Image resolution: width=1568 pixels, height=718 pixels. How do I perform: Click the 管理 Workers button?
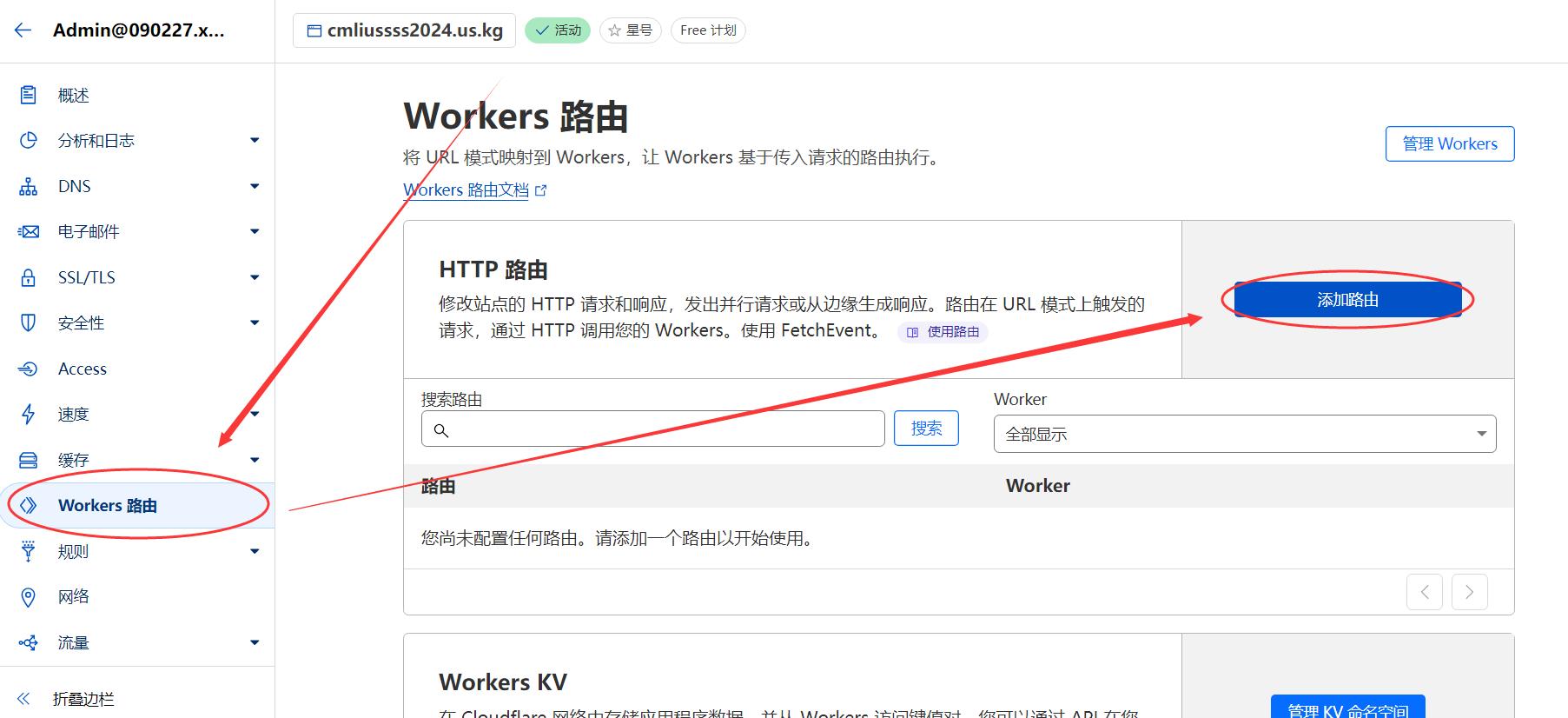tap(1449, 144)
